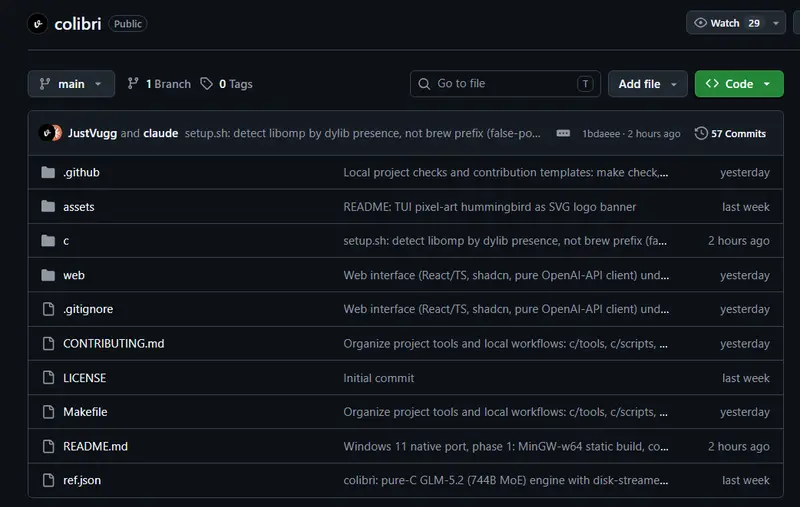Click the branch icon inside main selector

(45, 83)
